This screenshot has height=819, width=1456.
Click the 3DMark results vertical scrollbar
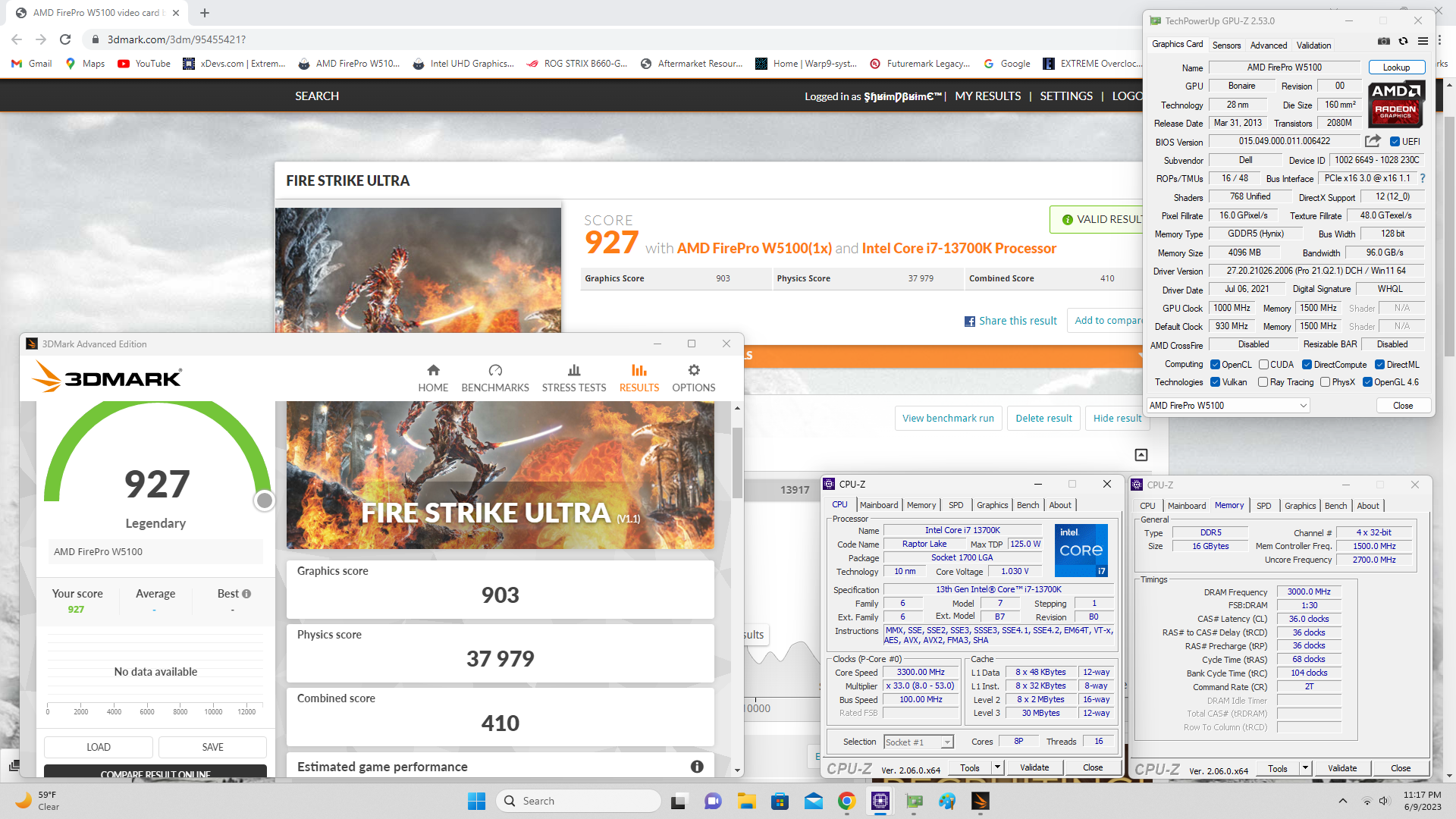737,463
